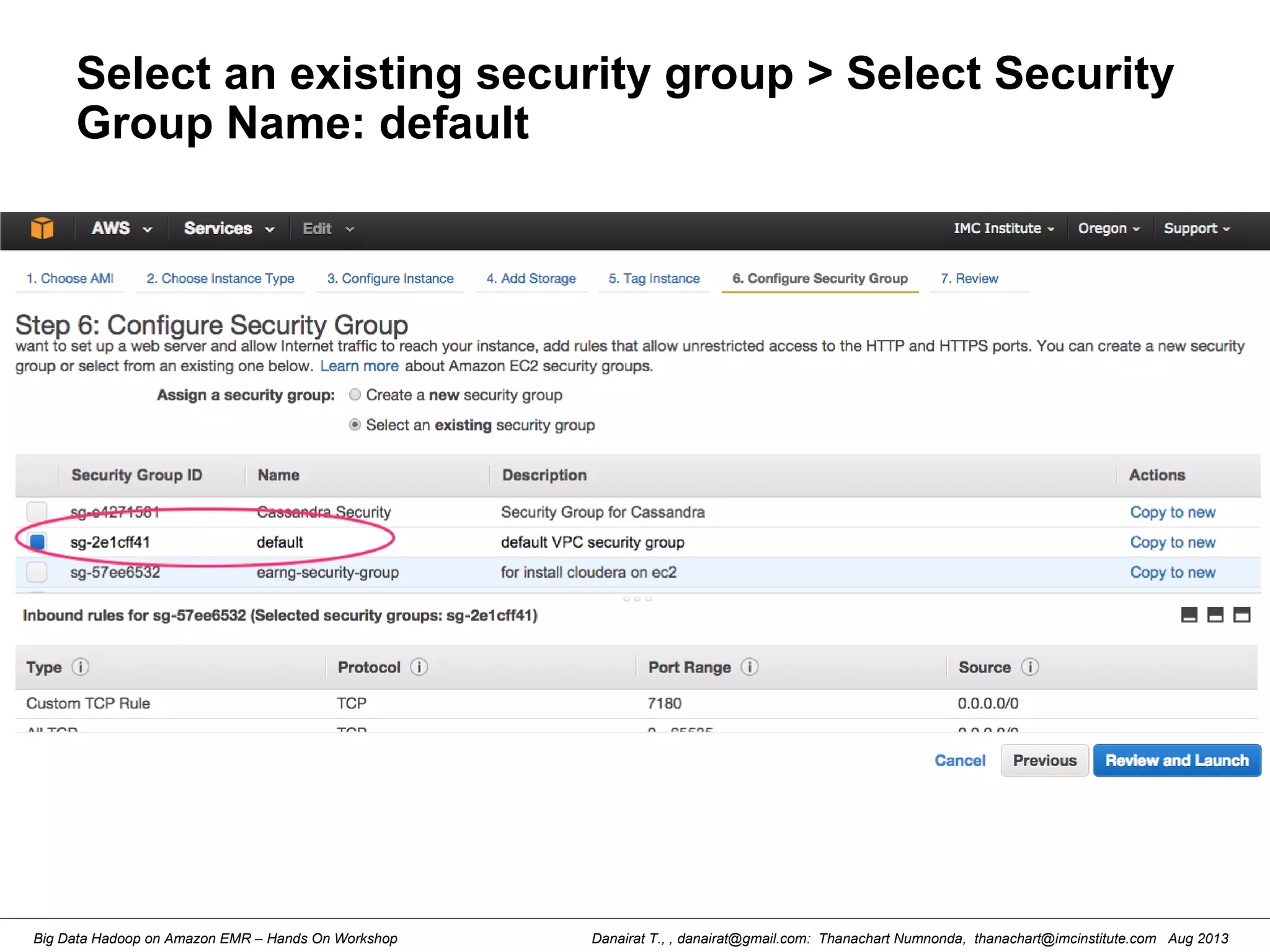1270x952 pixels.
Task: Click description default VPC security group
Action: click(592, 542)
